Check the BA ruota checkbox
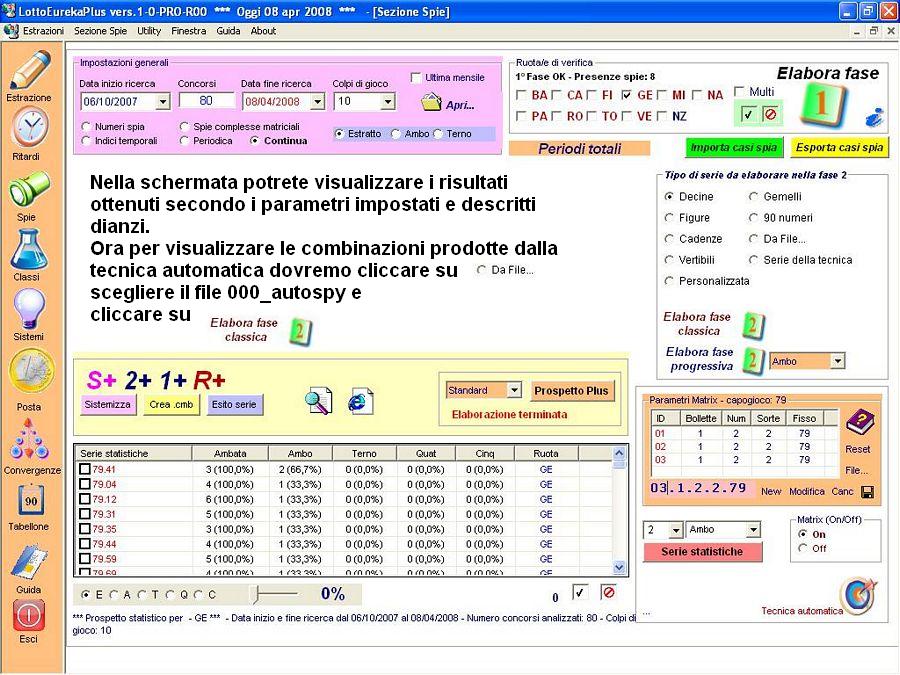900x675 pixels. tap(521, 95)
